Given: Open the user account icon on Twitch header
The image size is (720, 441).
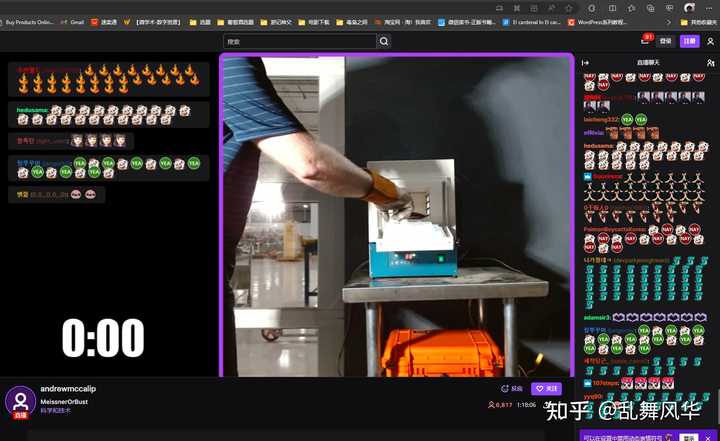Looking at the screenshot, I should (x=710, y=41).
